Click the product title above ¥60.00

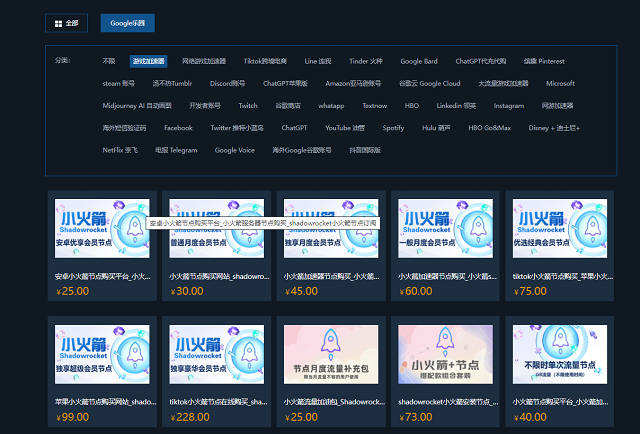point(447,276)
